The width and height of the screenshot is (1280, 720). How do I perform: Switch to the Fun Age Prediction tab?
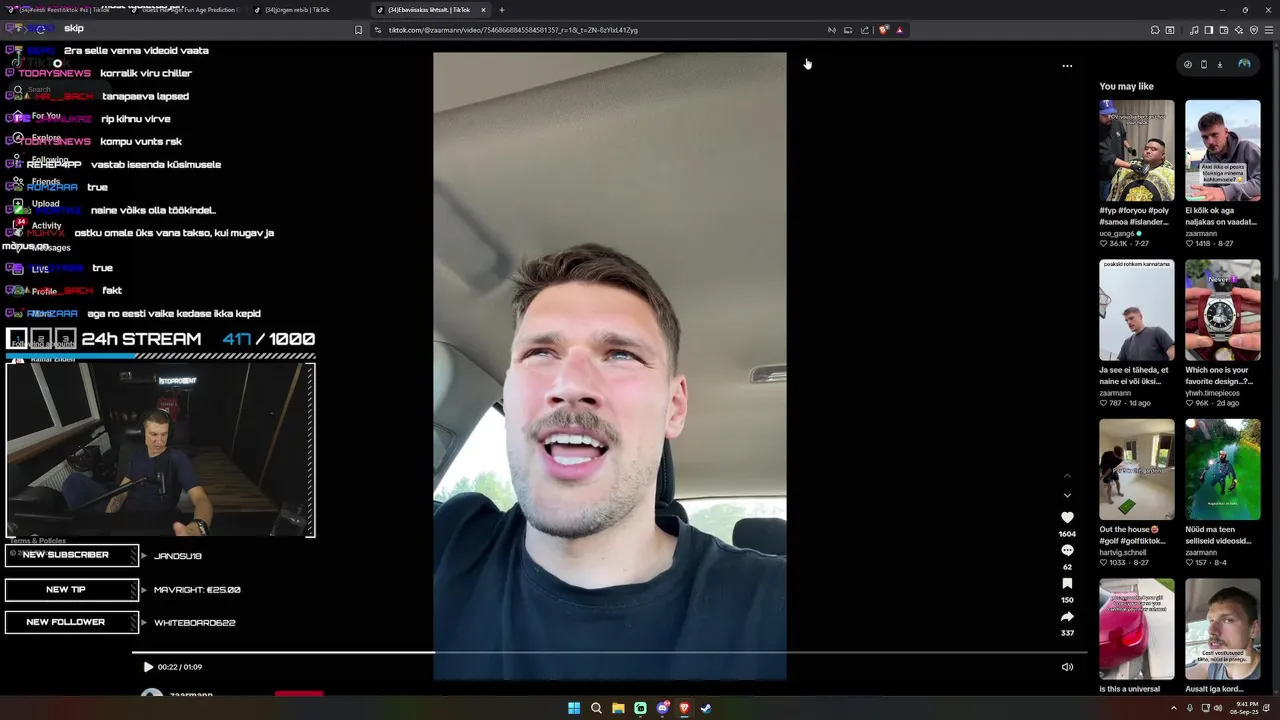point(184,10)
